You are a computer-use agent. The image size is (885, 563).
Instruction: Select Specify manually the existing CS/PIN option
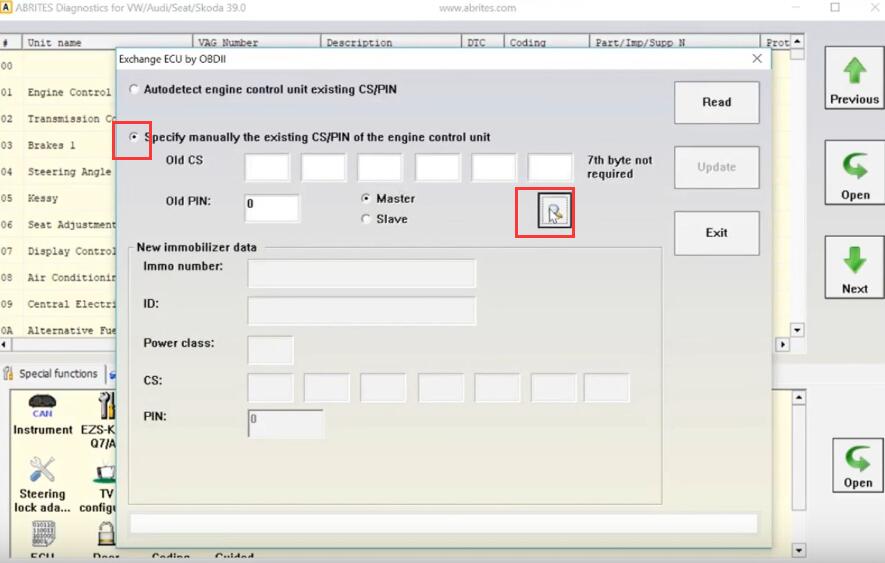[x=134, y=137]
